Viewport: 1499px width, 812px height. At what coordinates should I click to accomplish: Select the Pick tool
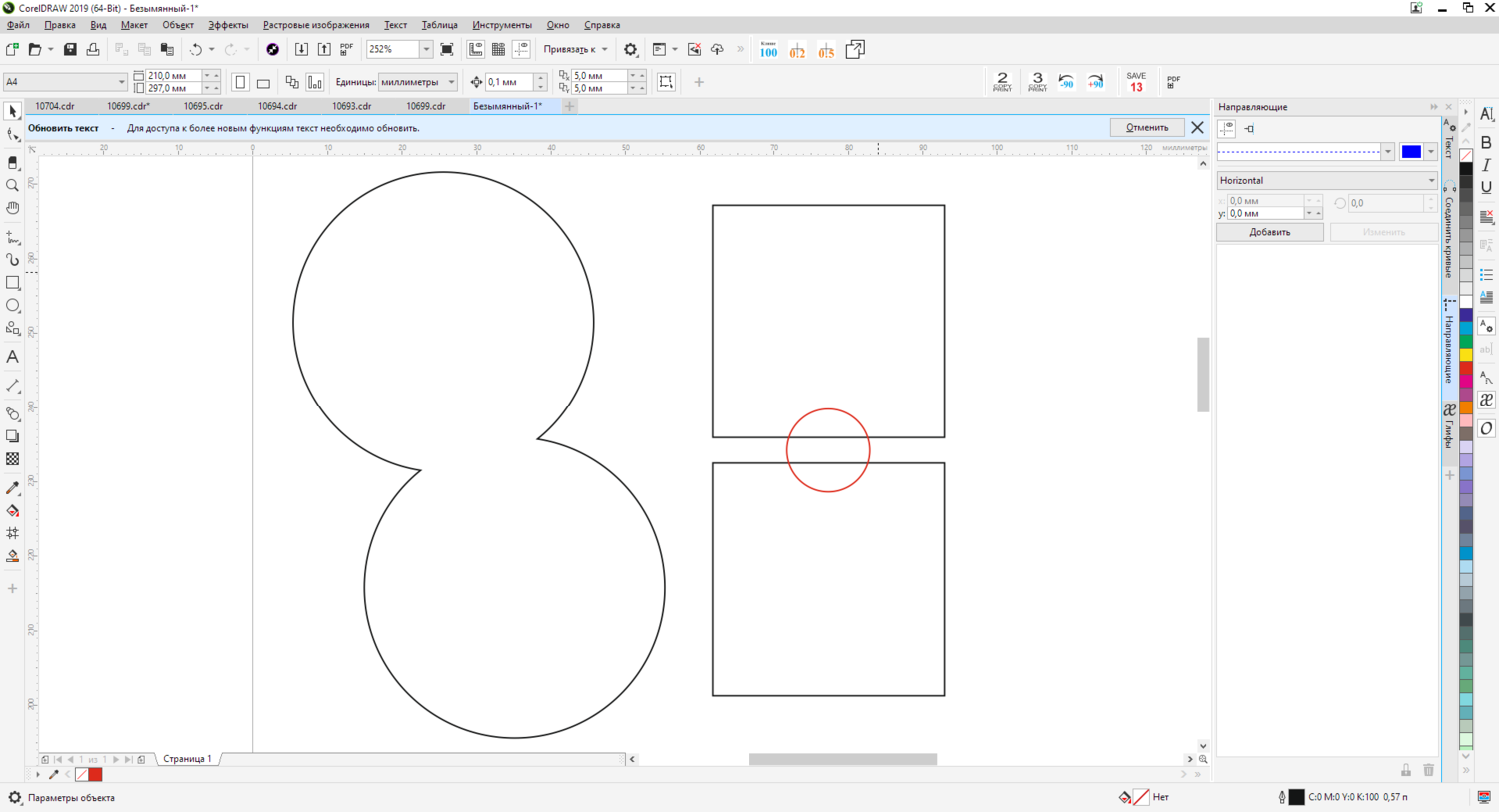click(x=13, y=113)
